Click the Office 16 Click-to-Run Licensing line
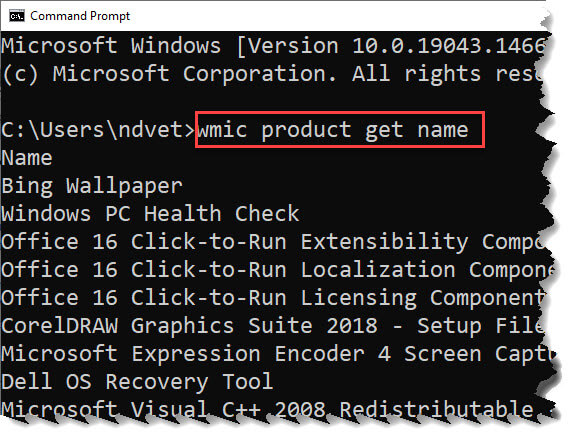The image size is (569, 435). (x=273, y=298)
